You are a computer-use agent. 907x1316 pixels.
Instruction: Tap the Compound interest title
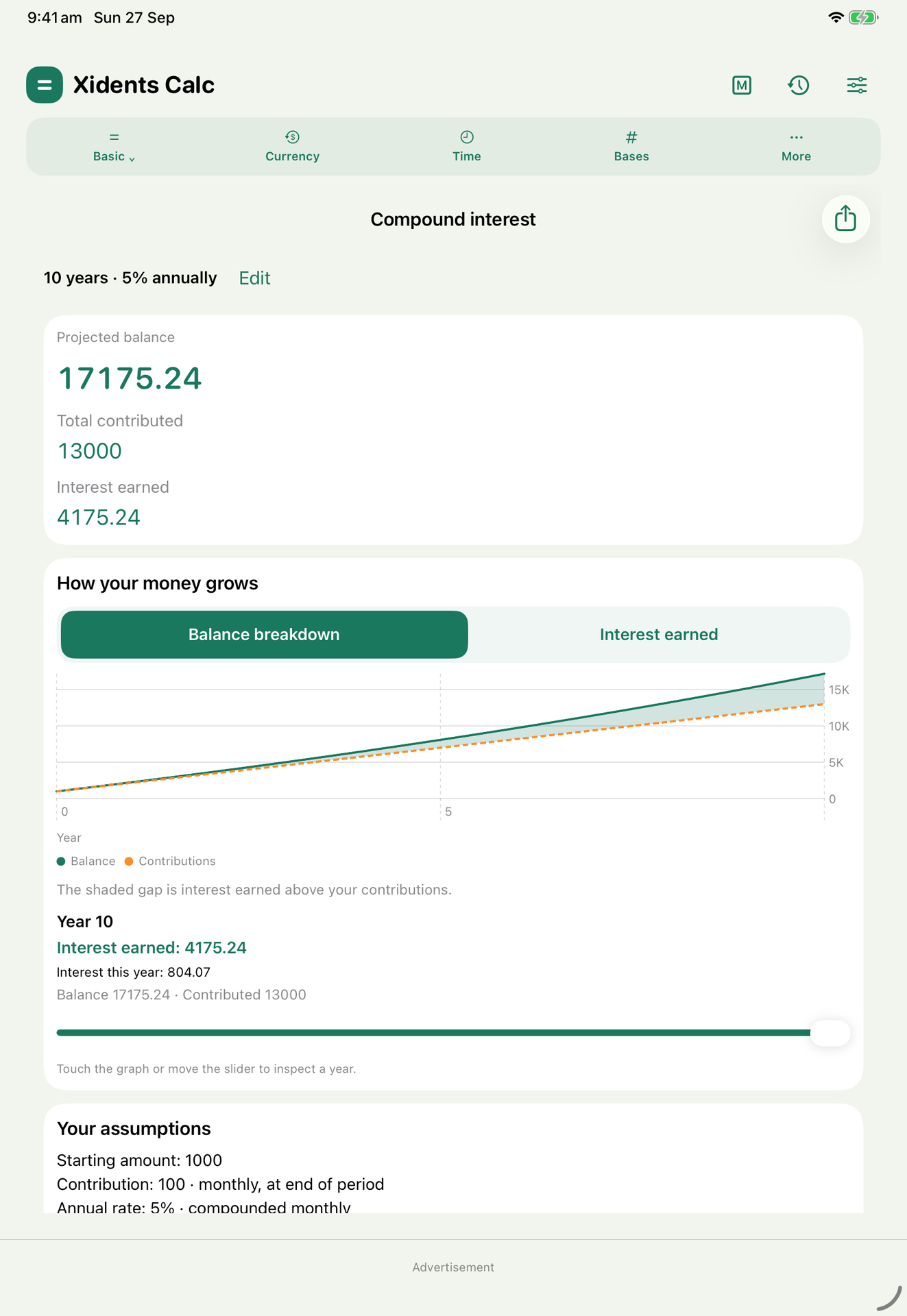[453, 219]
